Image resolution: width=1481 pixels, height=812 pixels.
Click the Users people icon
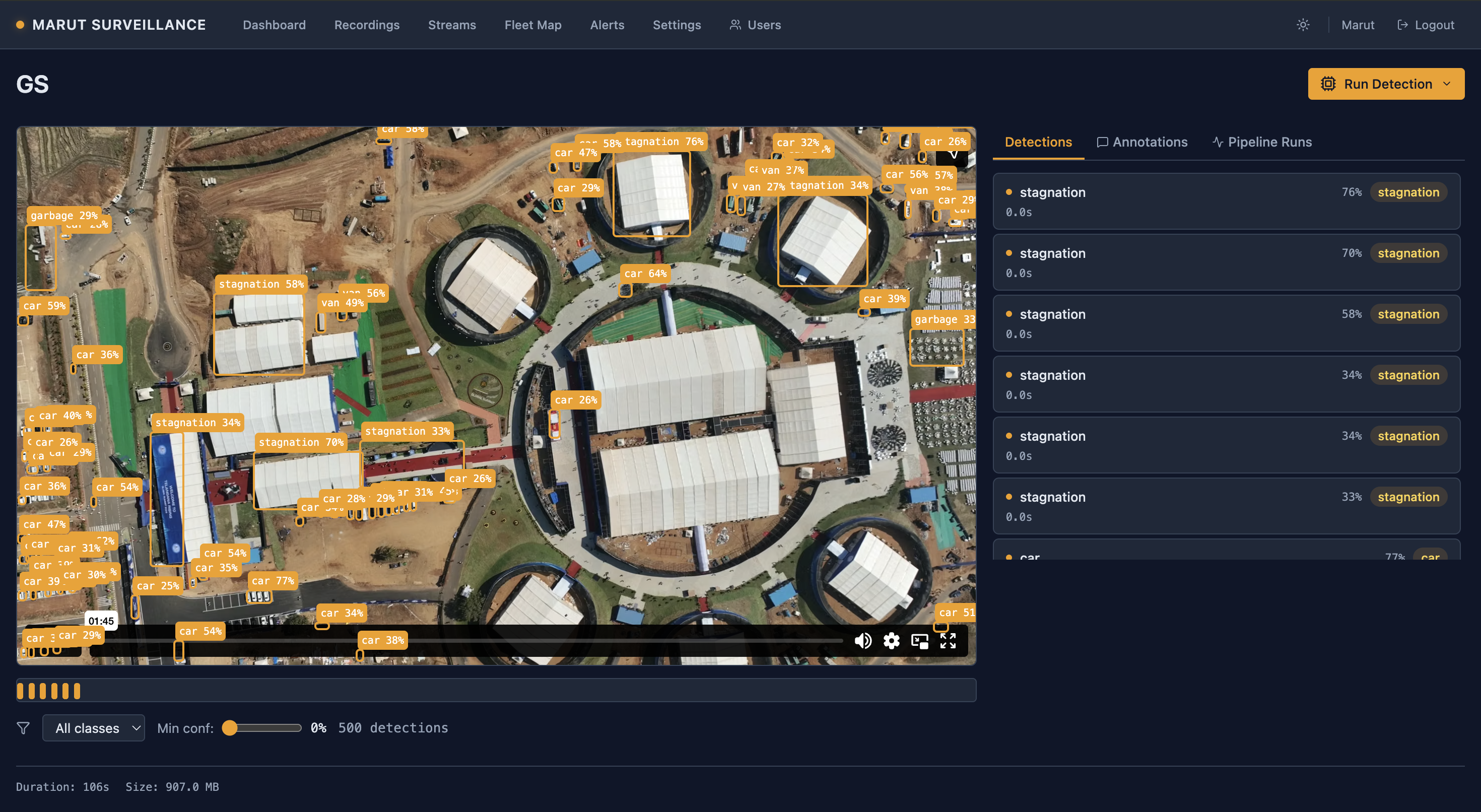[735, 25]
